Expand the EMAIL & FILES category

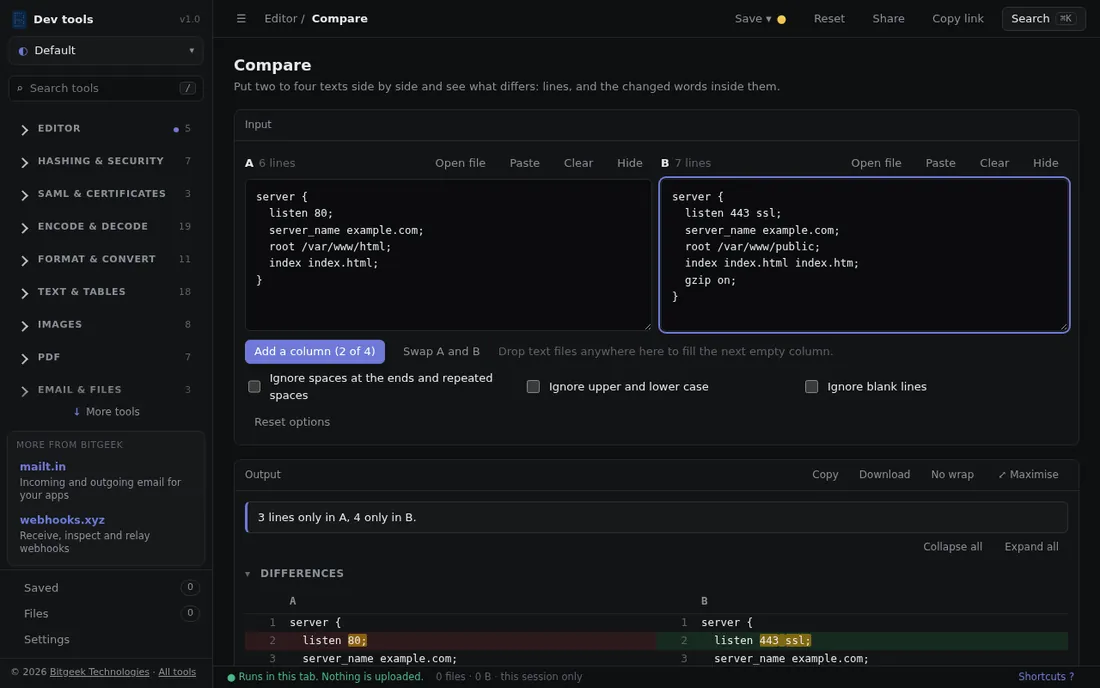coord(106,390)
